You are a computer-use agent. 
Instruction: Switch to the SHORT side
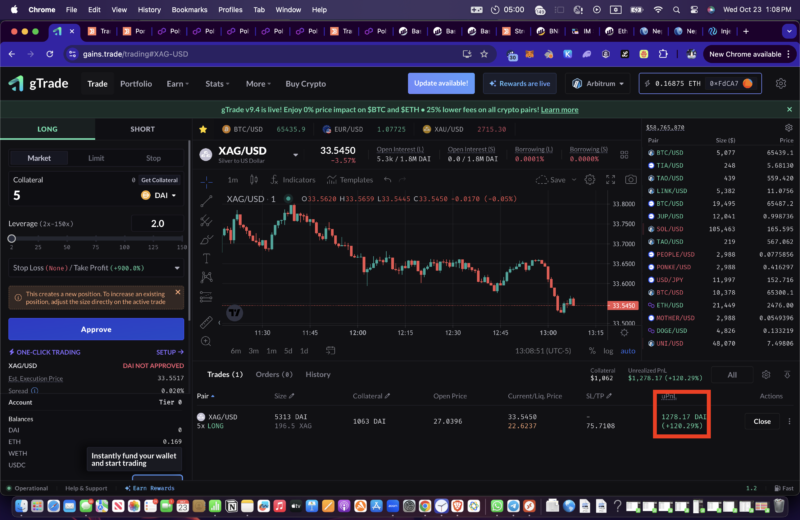[x=142, y=129]
